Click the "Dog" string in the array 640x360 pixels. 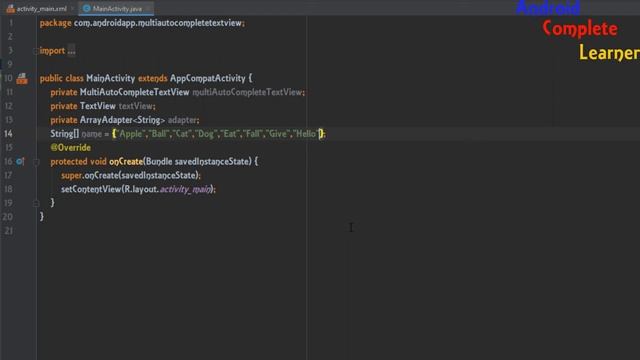[206, 134]
